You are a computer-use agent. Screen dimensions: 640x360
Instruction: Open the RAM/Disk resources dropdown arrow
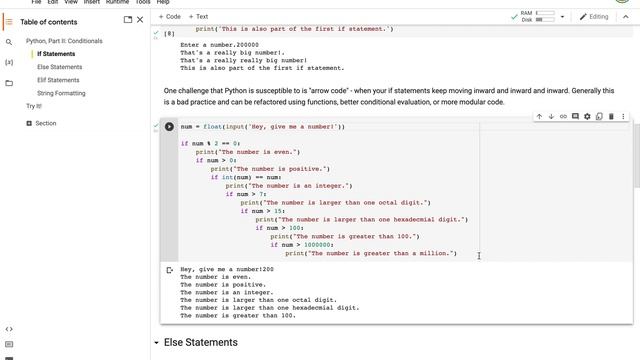click(x=562, y=17)
